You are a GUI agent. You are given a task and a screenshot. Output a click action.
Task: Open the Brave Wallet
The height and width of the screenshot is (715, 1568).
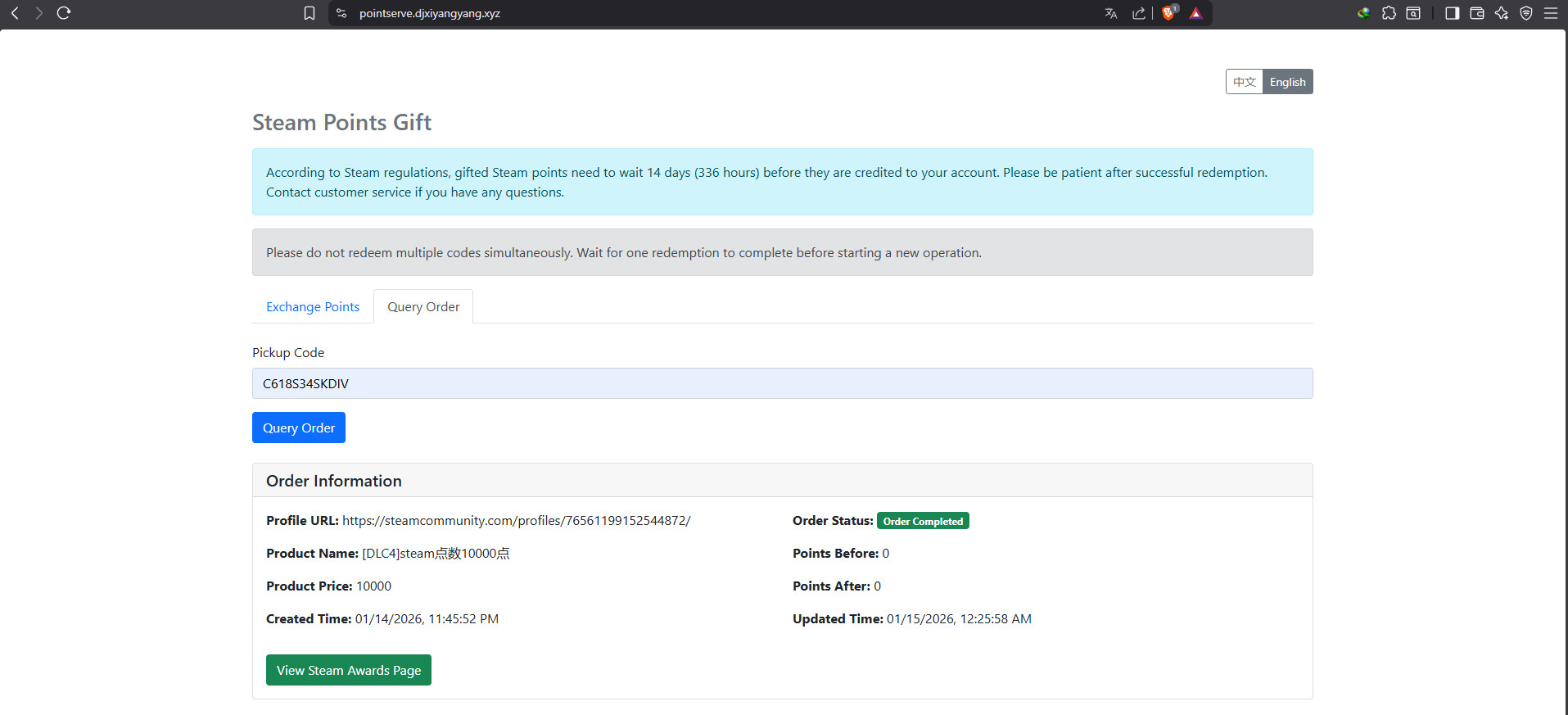point(1477,13)
